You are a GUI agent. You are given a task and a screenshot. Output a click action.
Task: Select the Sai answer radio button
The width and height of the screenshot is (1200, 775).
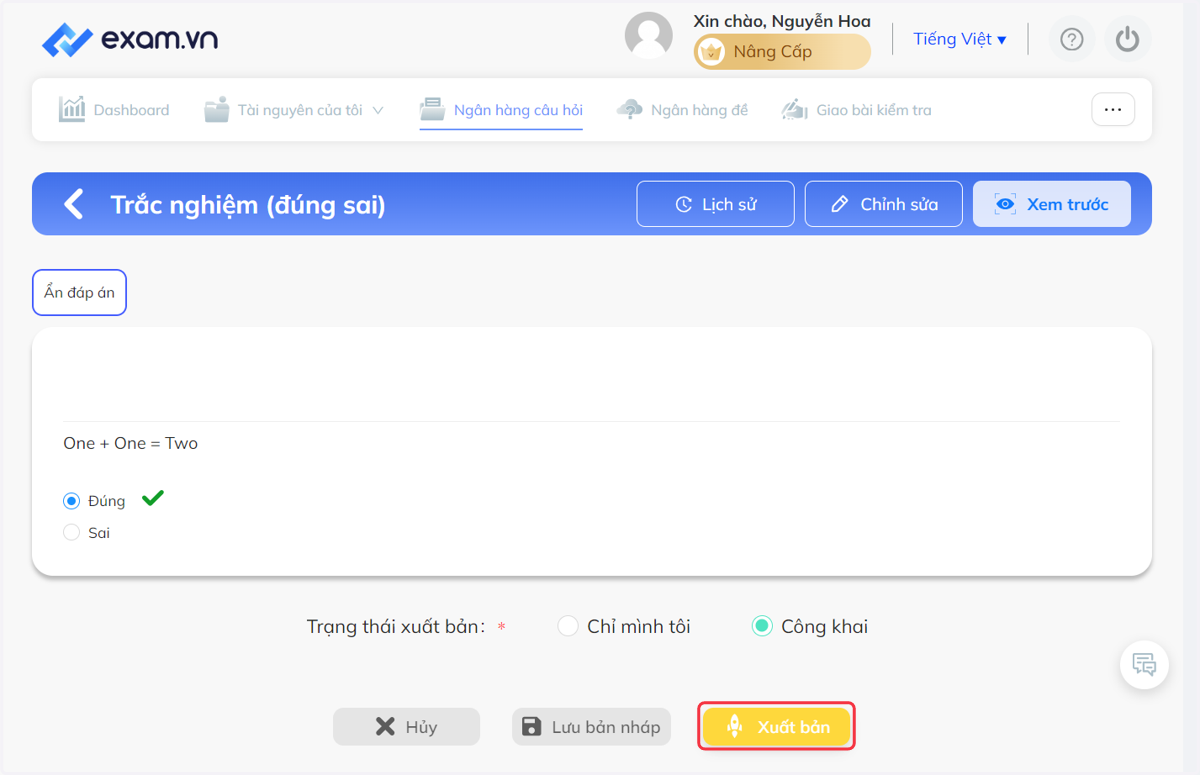pos(71,533)
